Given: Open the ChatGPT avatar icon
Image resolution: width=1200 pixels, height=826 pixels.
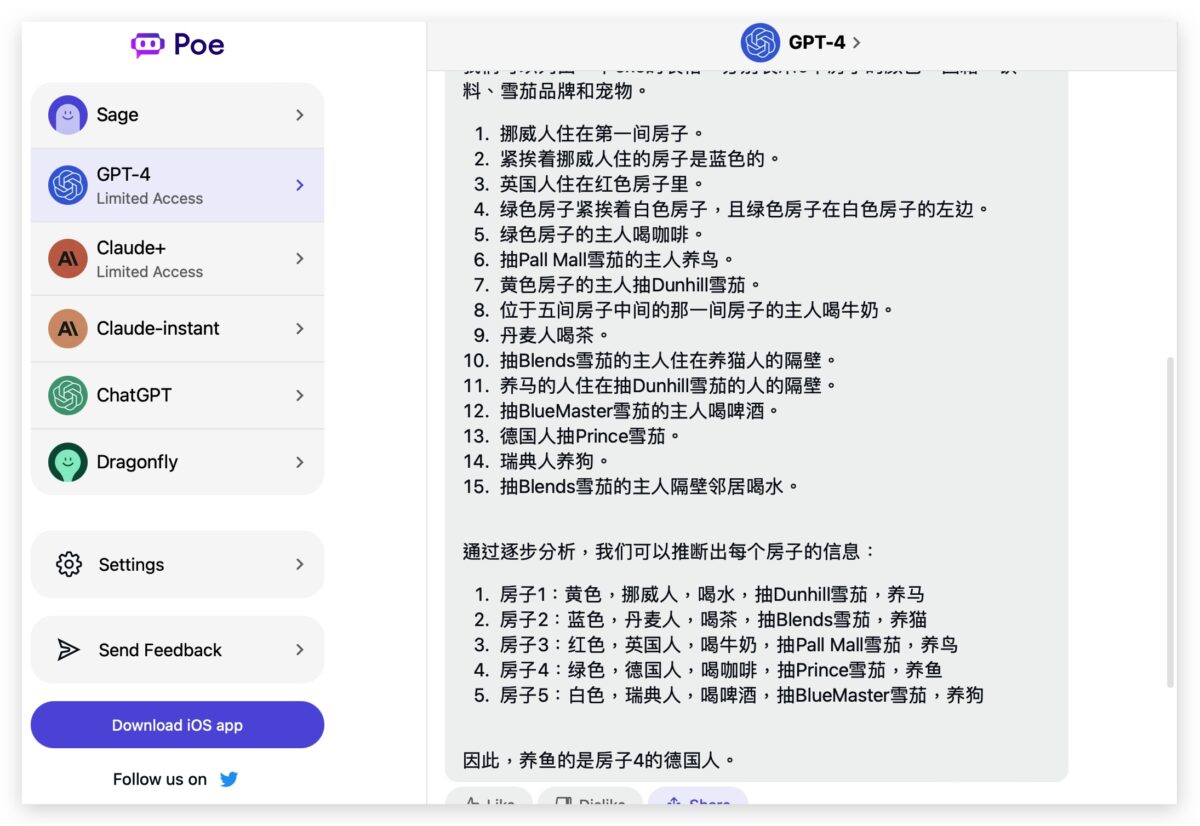Looking at the screenshot, I should point(68,395).
